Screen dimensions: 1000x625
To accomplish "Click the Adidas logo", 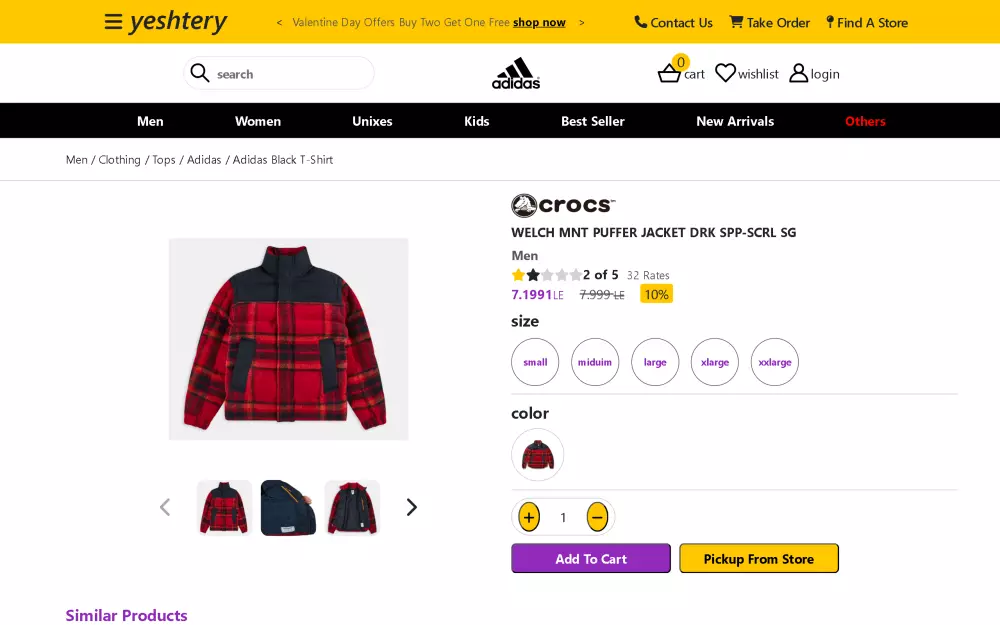I will (516, 73).
